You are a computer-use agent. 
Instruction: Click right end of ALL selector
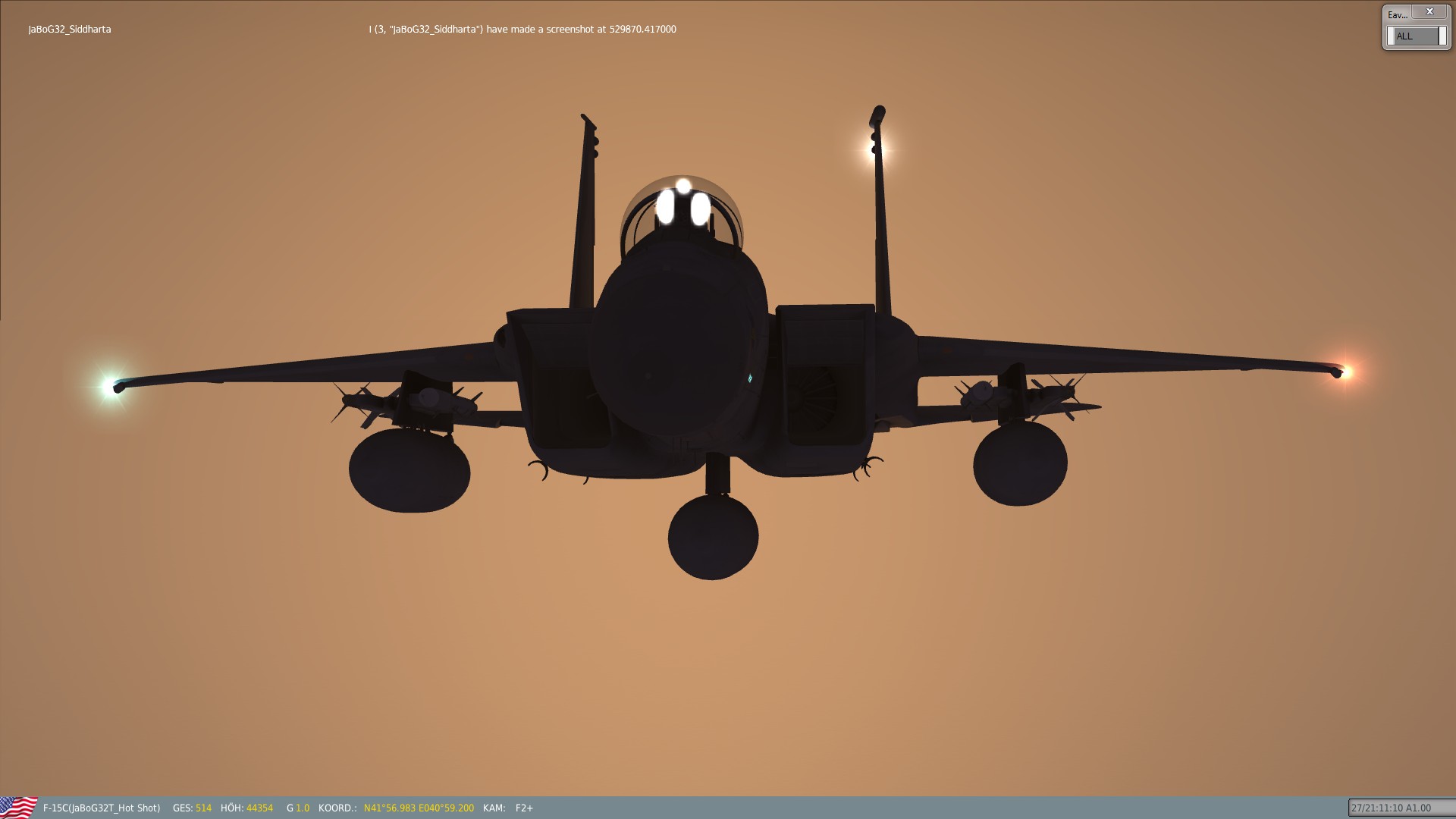point(1442,36)
